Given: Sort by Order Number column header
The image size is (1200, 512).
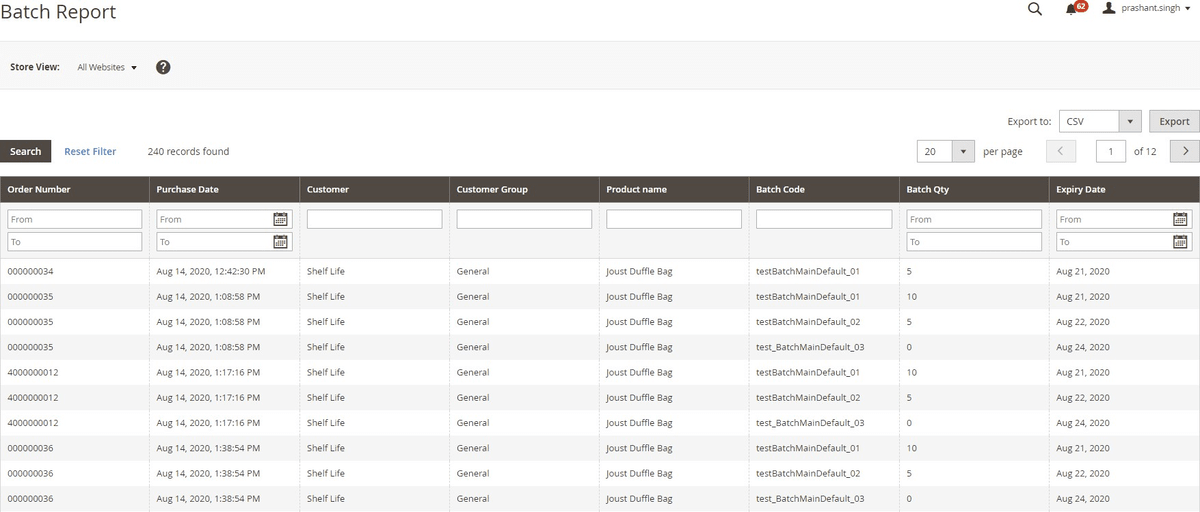Looking at the screenshot, I should tap(75, 189).
